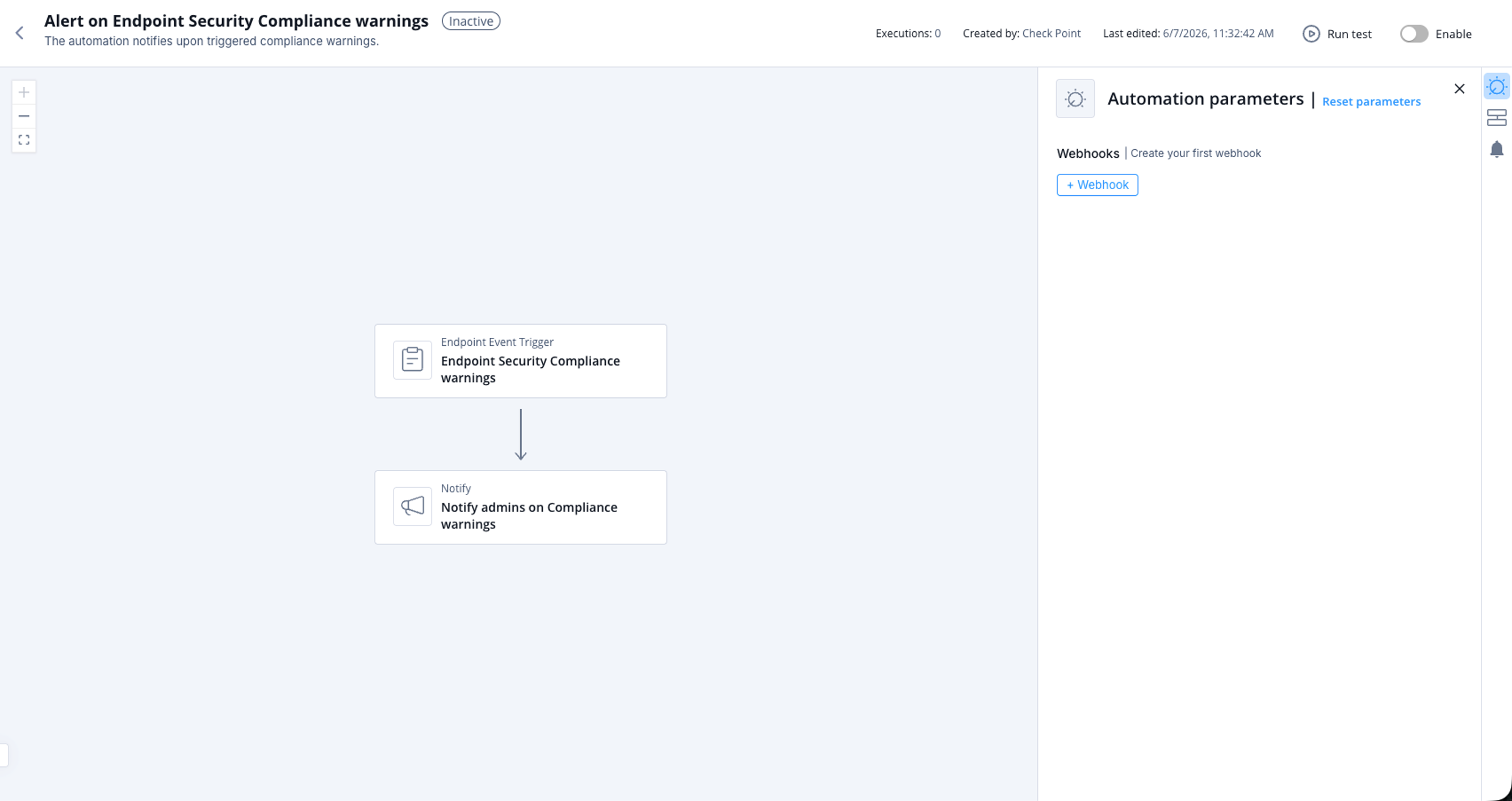
Task: Click the Reset parameters link
Action: tap(1371, 102)
